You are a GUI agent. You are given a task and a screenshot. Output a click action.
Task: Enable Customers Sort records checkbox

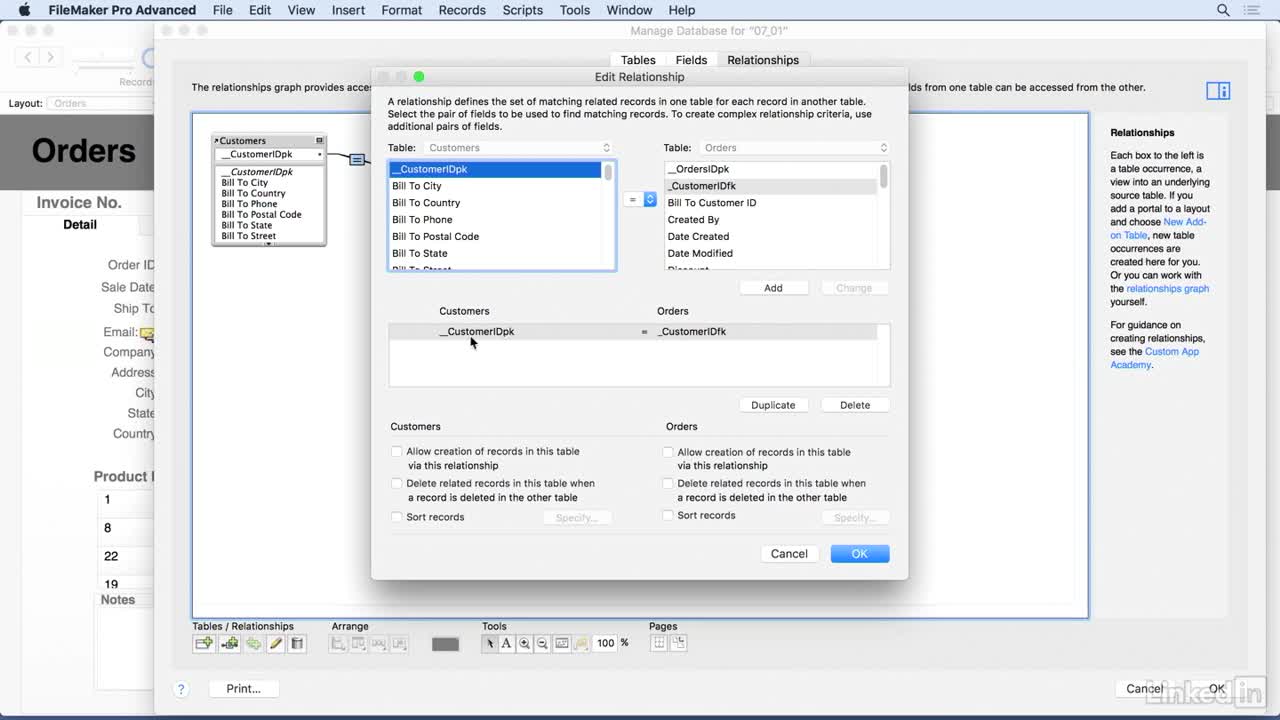(x=397, y=517)
